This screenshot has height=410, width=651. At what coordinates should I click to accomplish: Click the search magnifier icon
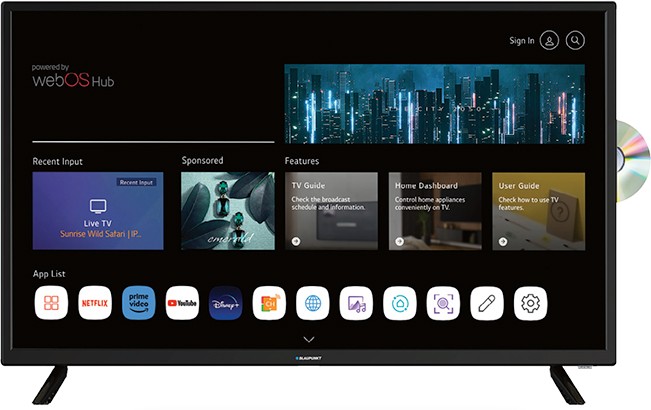pyautogui.click(x=575, y=40)
